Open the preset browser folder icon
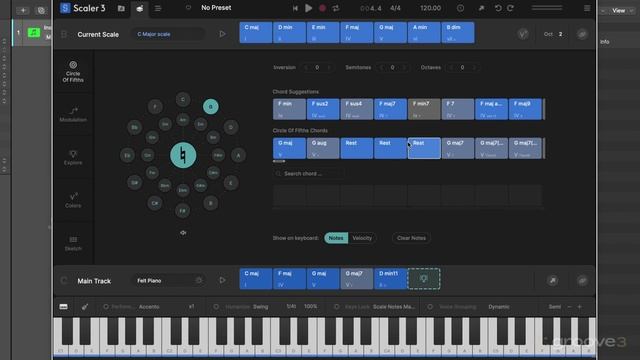This screenshot has width=640, height=360. (x=121, y=8)
